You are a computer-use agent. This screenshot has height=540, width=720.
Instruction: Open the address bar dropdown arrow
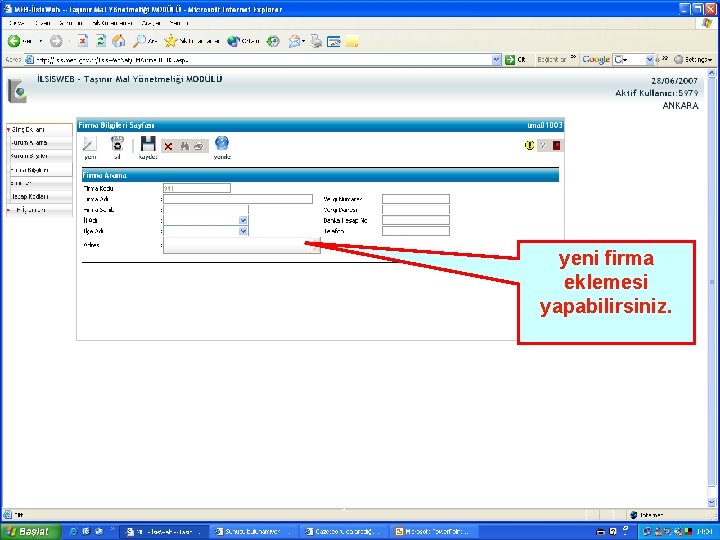(496, 60)
